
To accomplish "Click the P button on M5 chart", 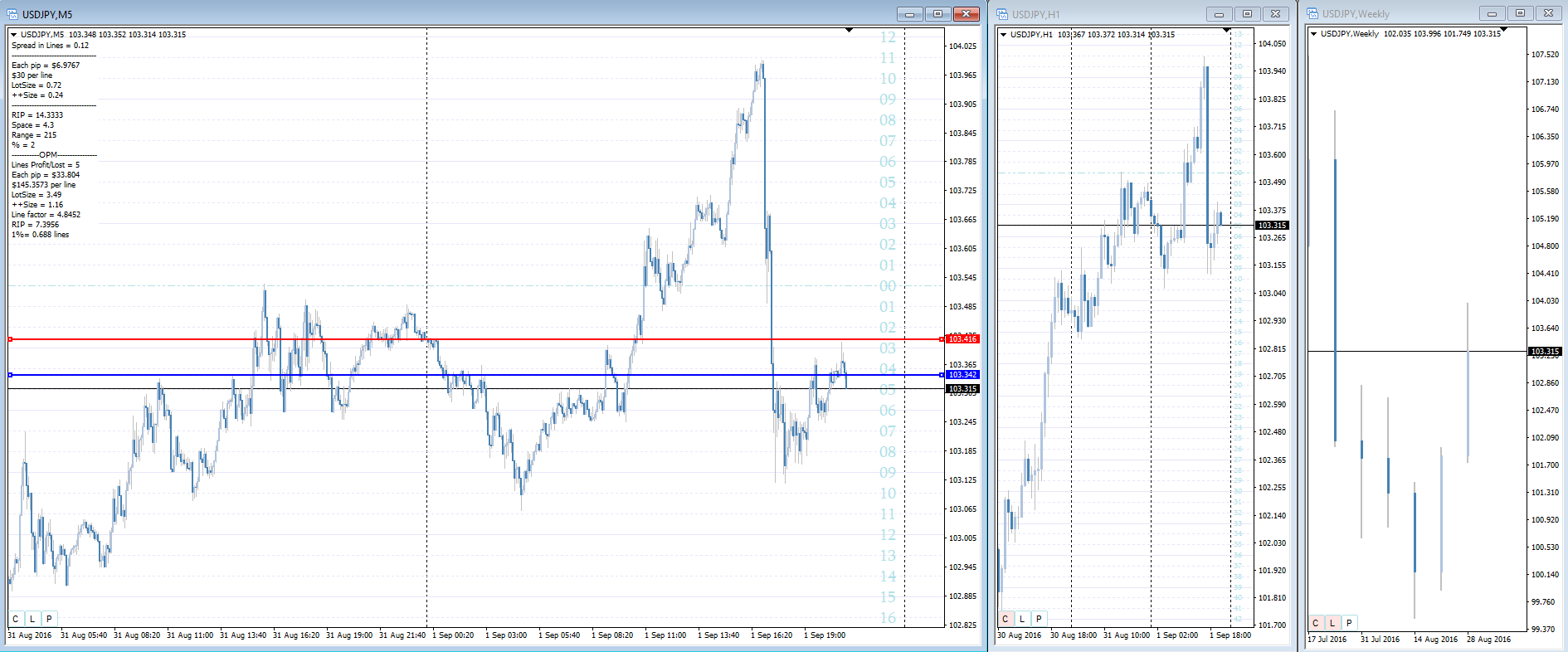I will click(49, 619).
